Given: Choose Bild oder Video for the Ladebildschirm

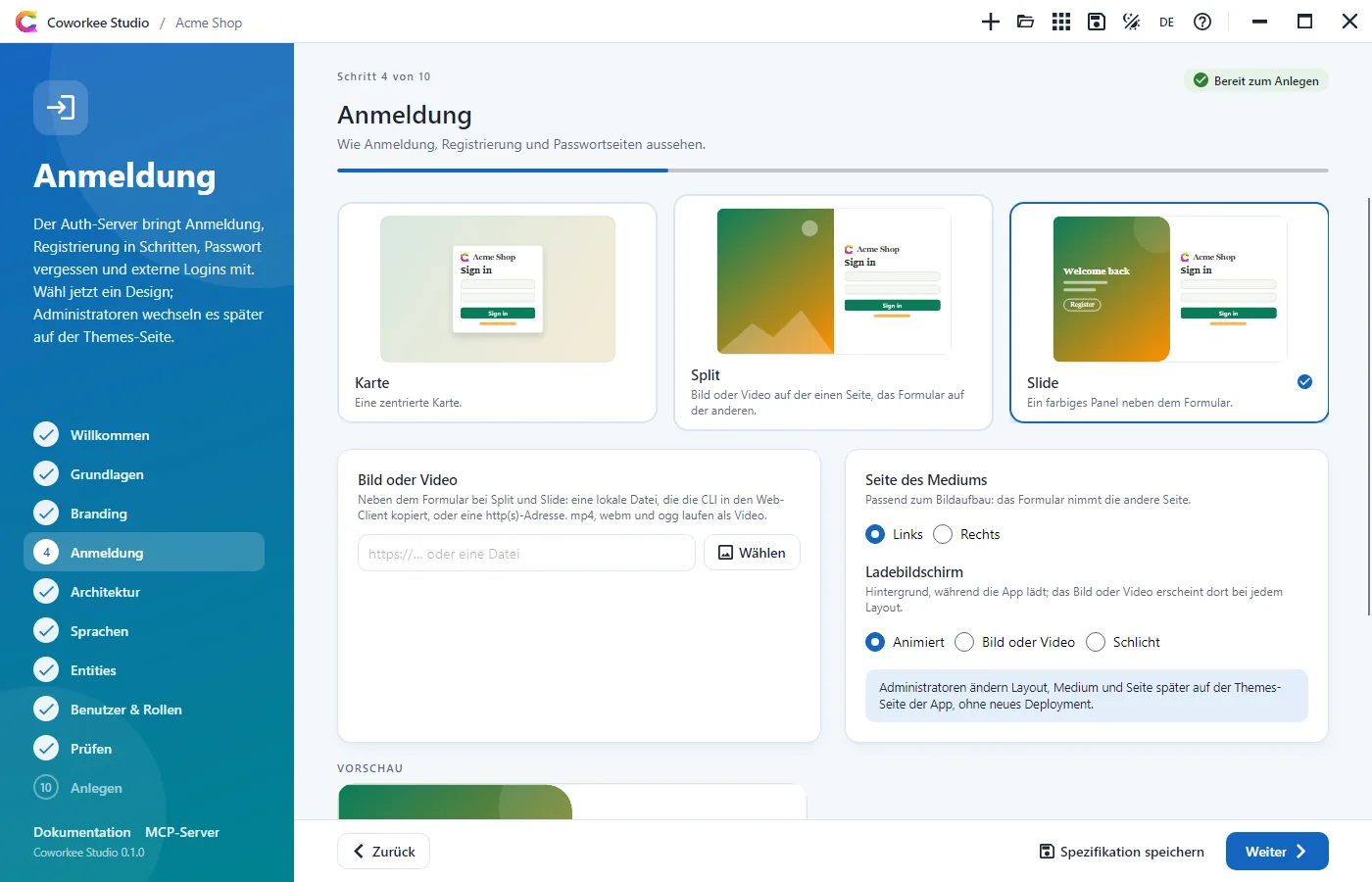Looking at the screenshot, I should [964, 642].
